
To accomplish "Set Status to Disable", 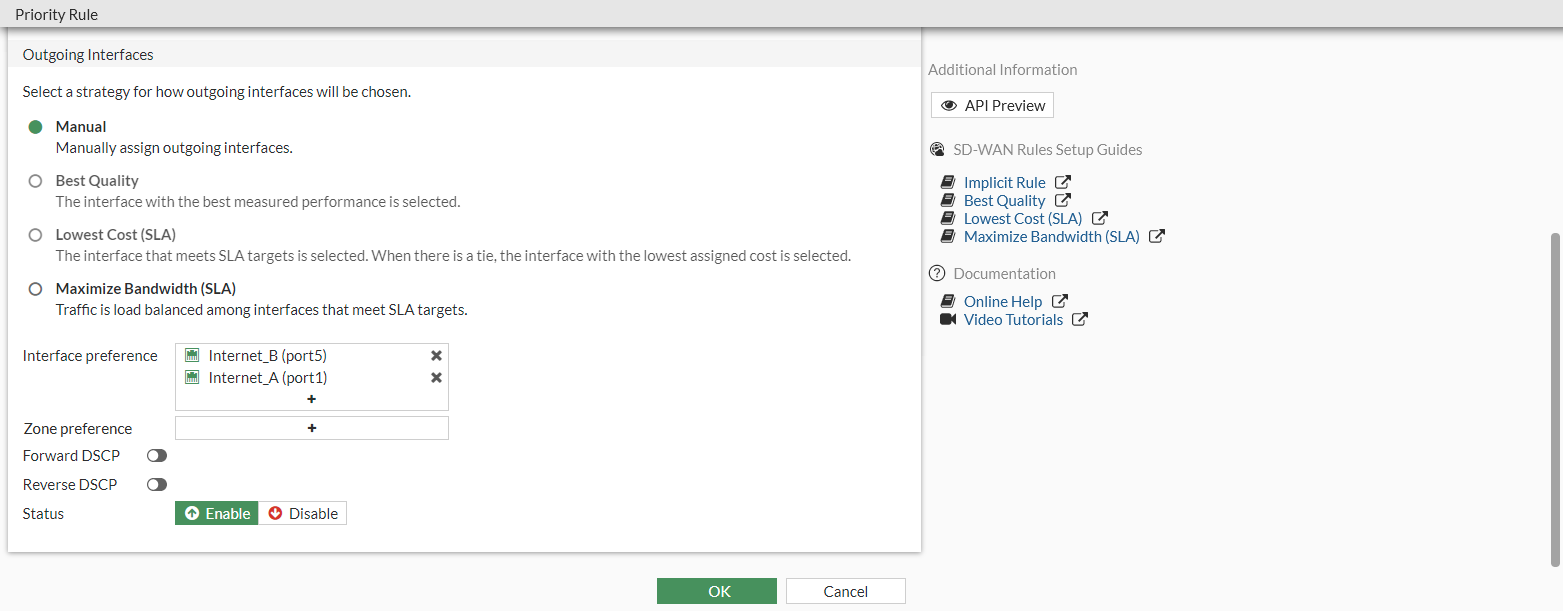I will pyautogui.click(x=303, y=514).
